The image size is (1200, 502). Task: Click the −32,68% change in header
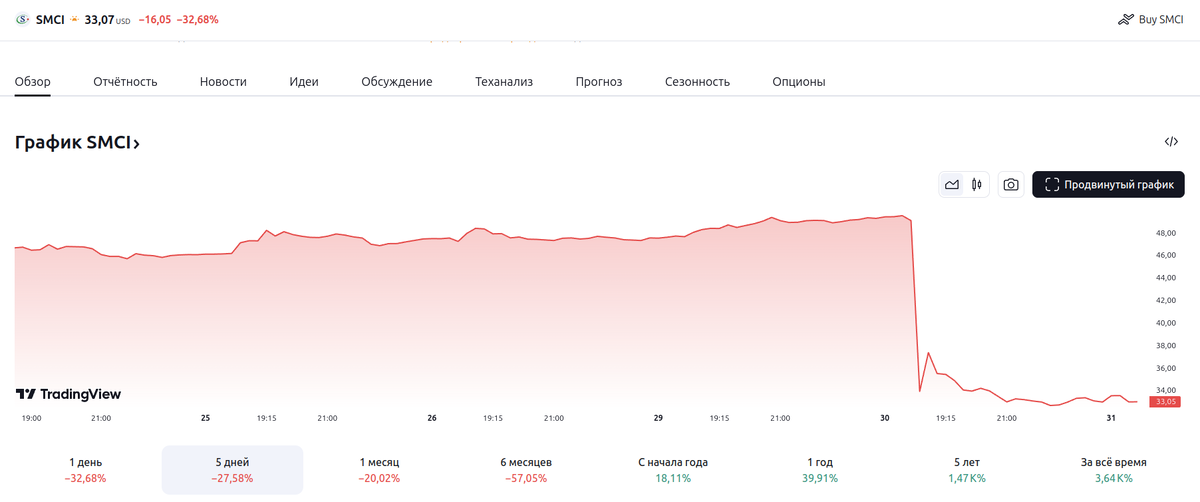pos(198,19)
